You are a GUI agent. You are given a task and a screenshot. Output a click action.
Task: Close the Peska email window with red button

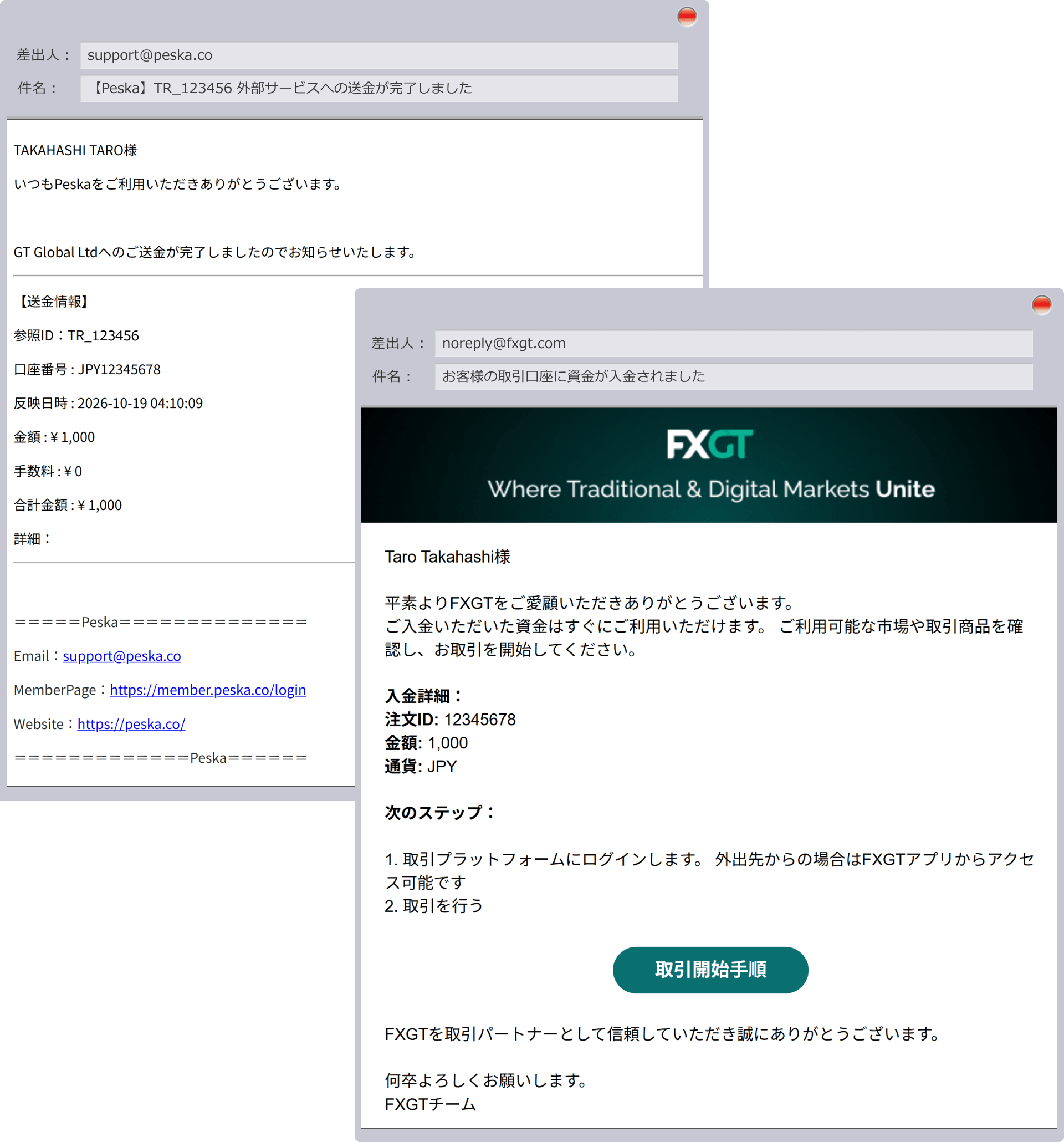pyautogui.click(x=686, y=17)
